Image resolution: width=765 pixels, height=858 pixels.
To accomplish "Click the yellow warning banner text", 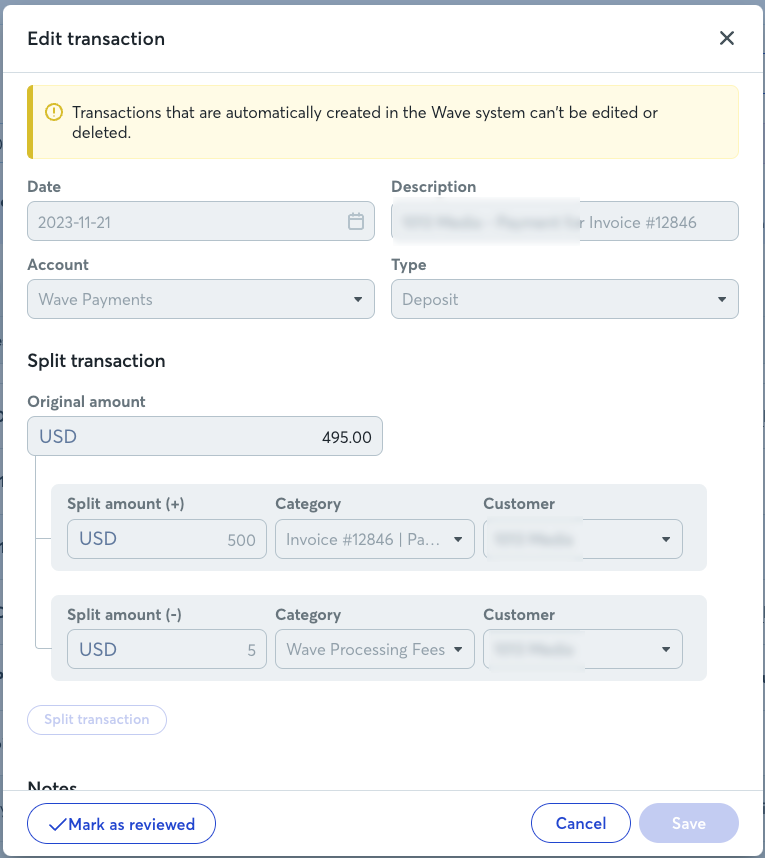I will coord(365,122).
